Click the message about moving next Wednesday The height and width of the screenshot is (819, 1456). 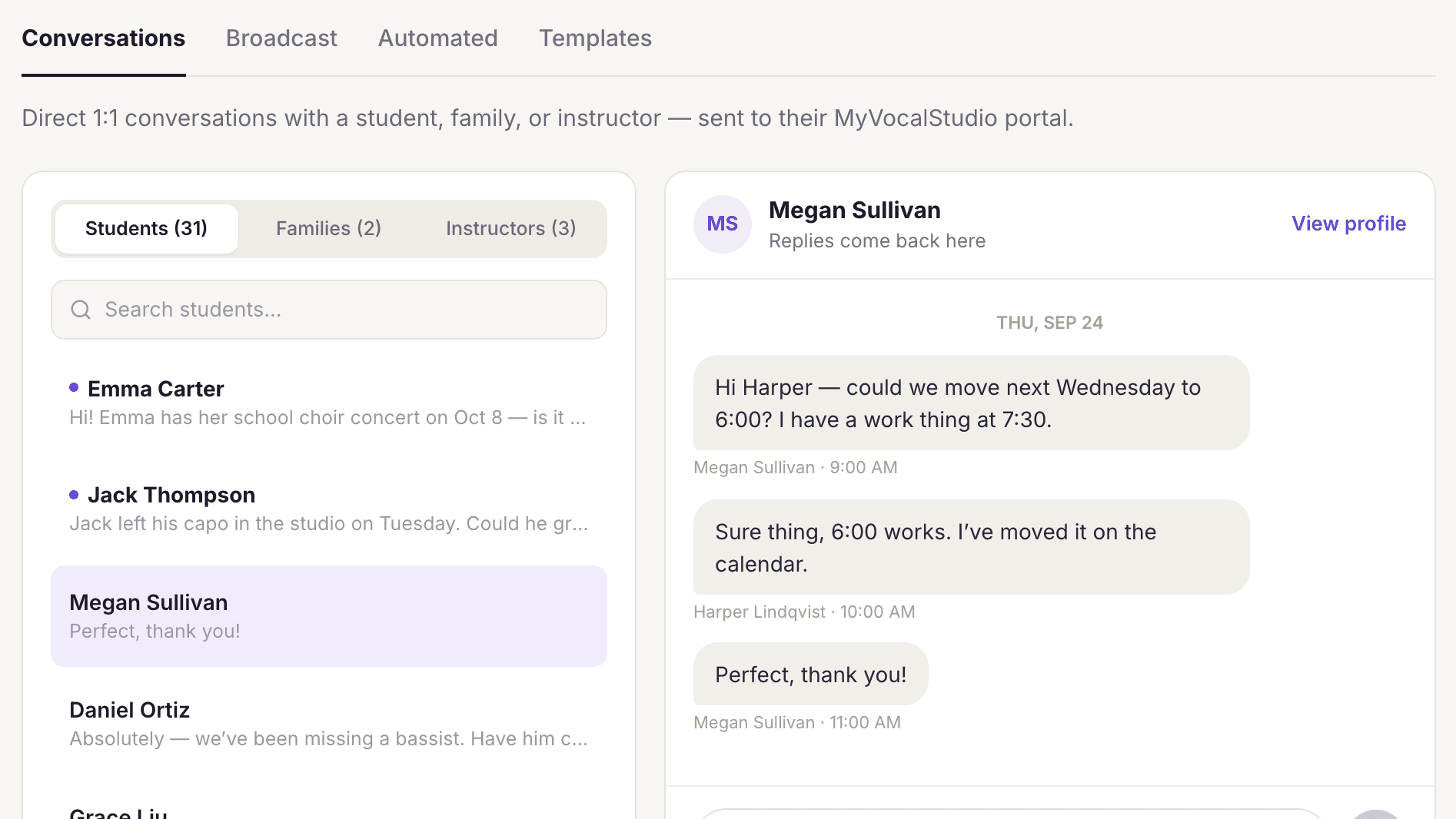tap(971, 403)
